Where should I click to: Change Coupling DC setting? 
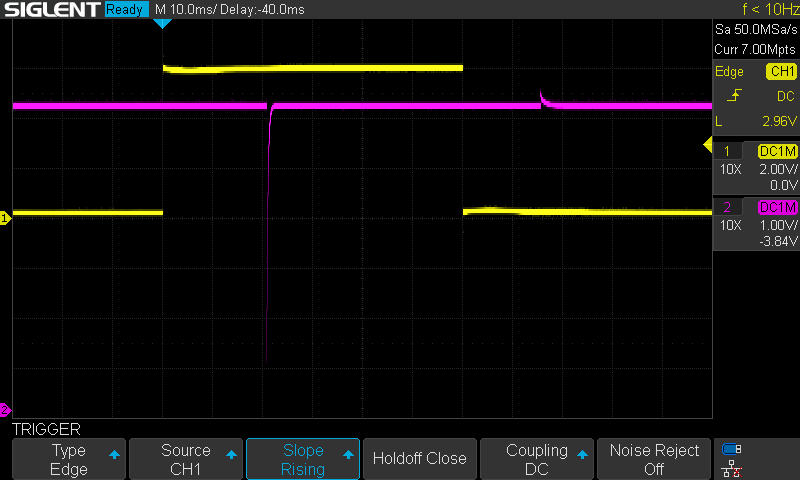(537, 459)
